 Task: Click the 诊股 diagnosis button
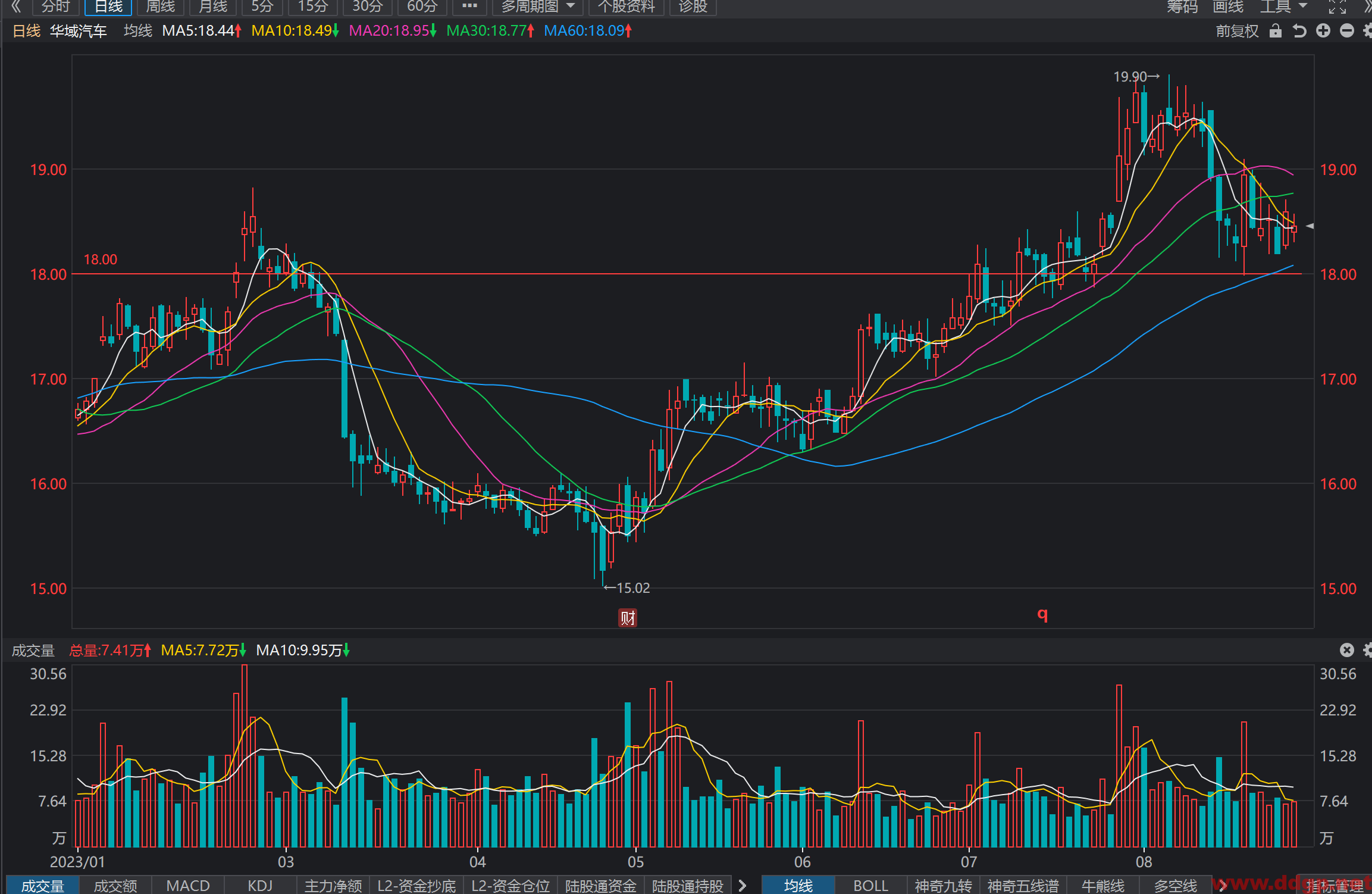click(693, 7)
